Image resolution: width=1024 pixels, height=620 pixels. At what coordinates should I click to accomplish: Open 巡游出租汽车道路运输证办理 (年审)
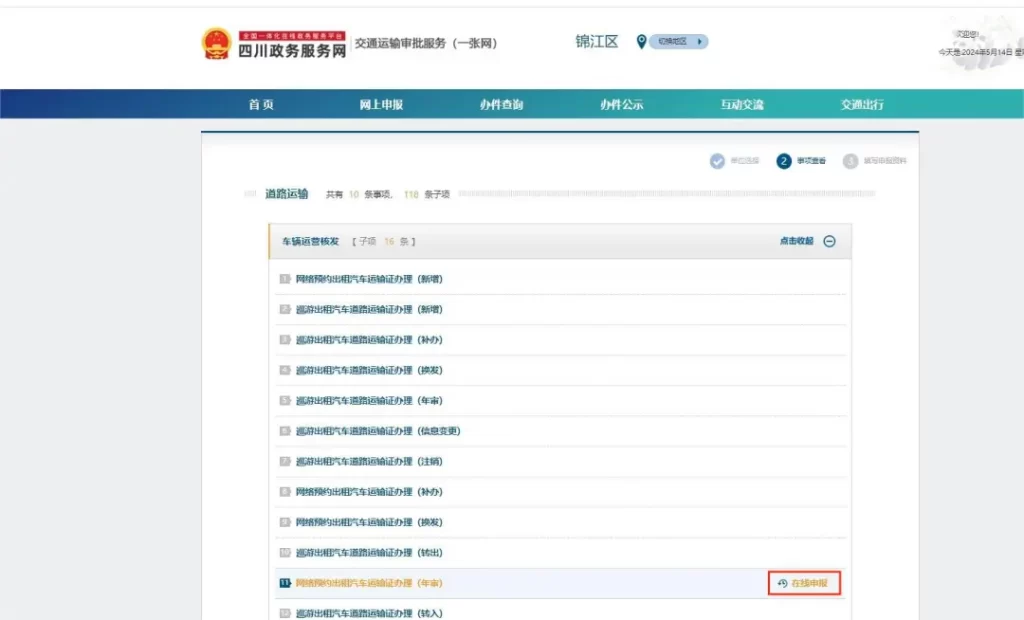coord(369,400)
